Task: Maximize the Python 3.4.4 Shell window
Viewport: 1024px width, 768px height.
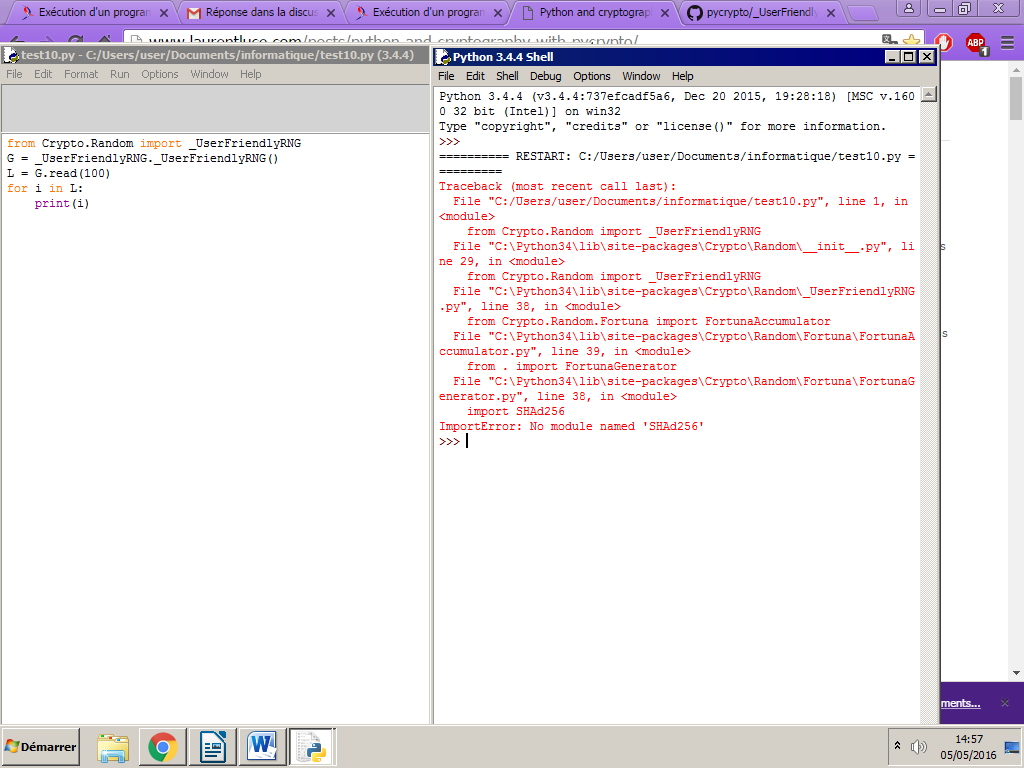Action: tap(908, 57)
